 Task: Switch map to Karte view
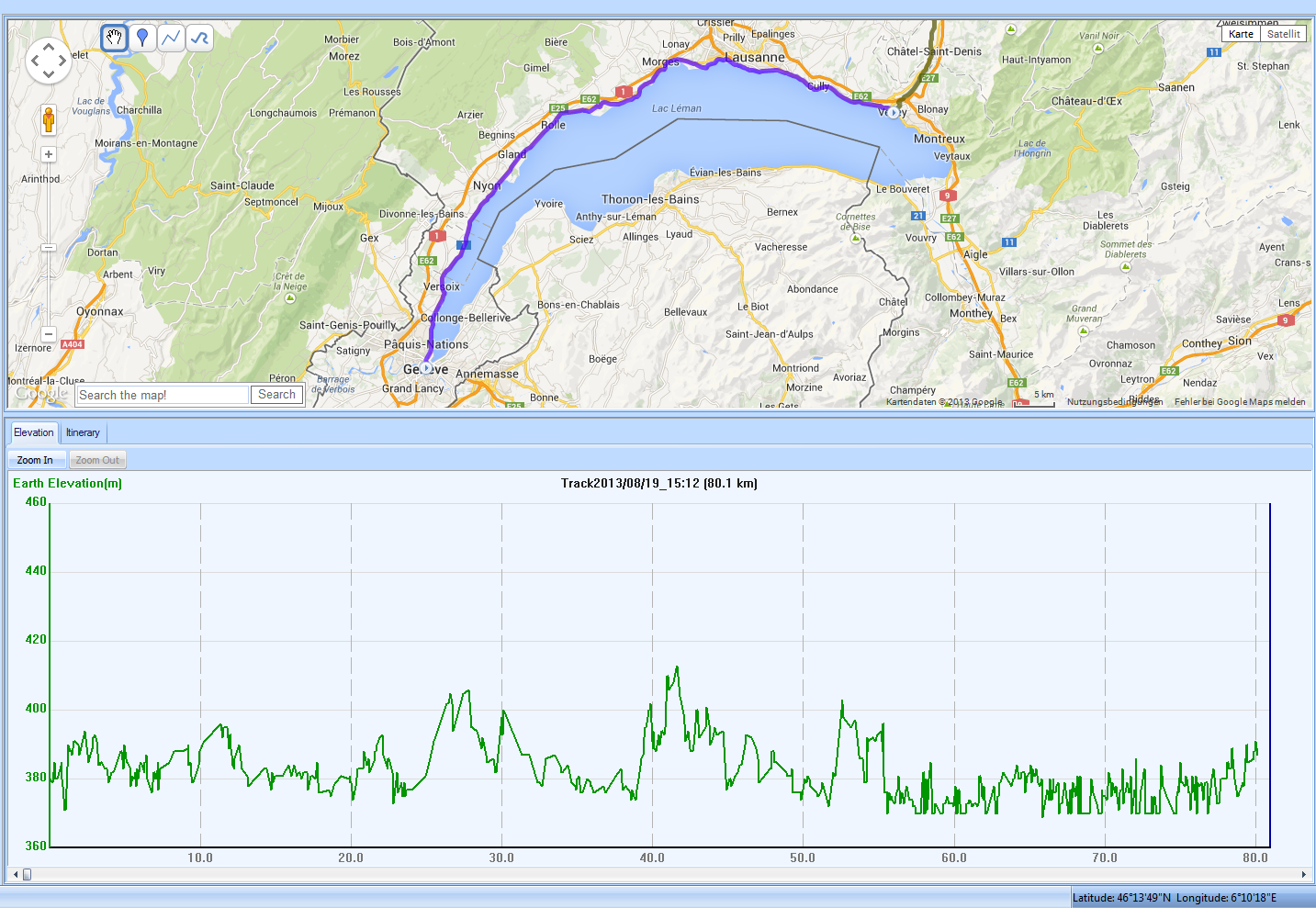pyautogui.click(x=1241, y=34)
